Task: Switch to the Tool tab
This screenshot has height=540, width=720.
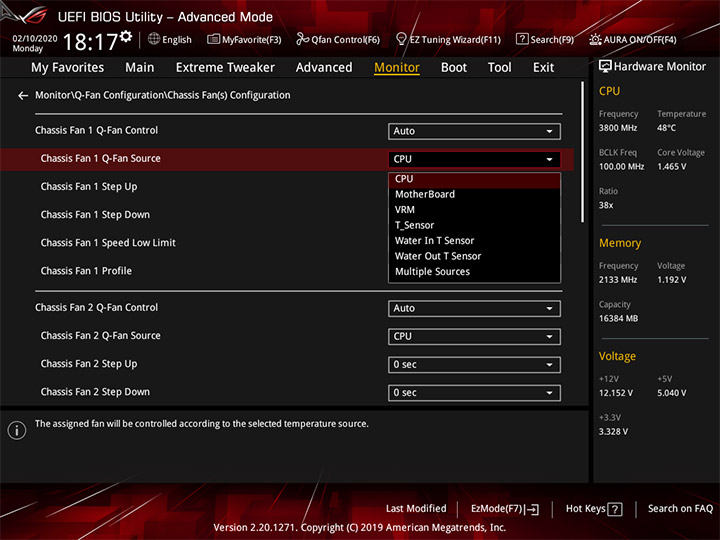Action: point(500,68)
